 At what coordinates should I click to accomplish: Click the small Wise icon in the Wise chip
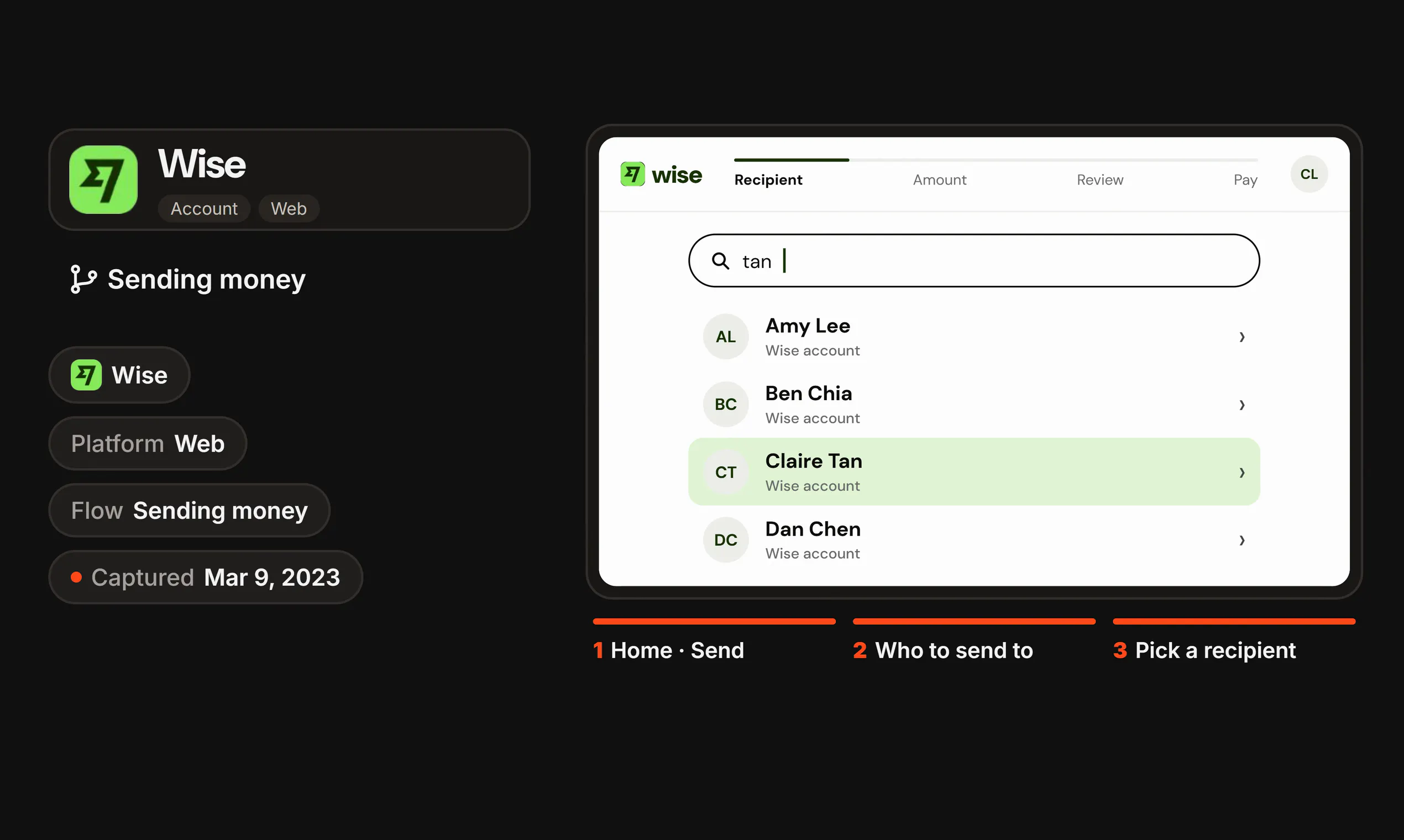(86, 375)
